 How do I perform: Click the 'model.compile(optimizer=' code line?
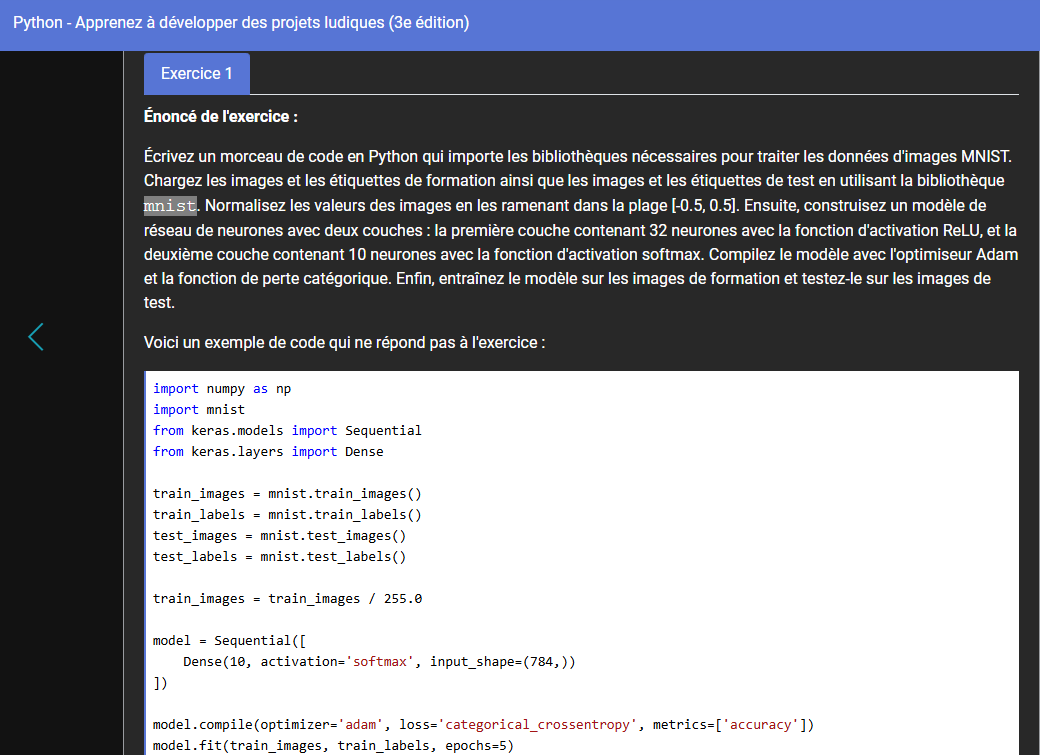(x=484, y=724)
